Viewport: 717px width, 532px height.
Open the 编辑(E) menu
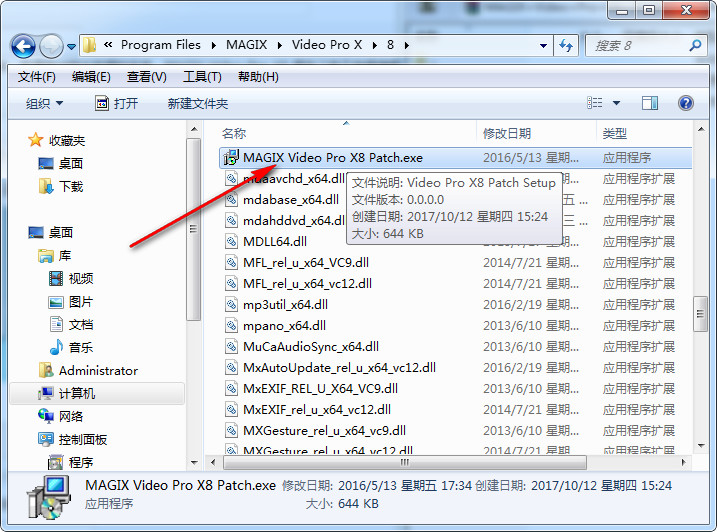point(91,77)
